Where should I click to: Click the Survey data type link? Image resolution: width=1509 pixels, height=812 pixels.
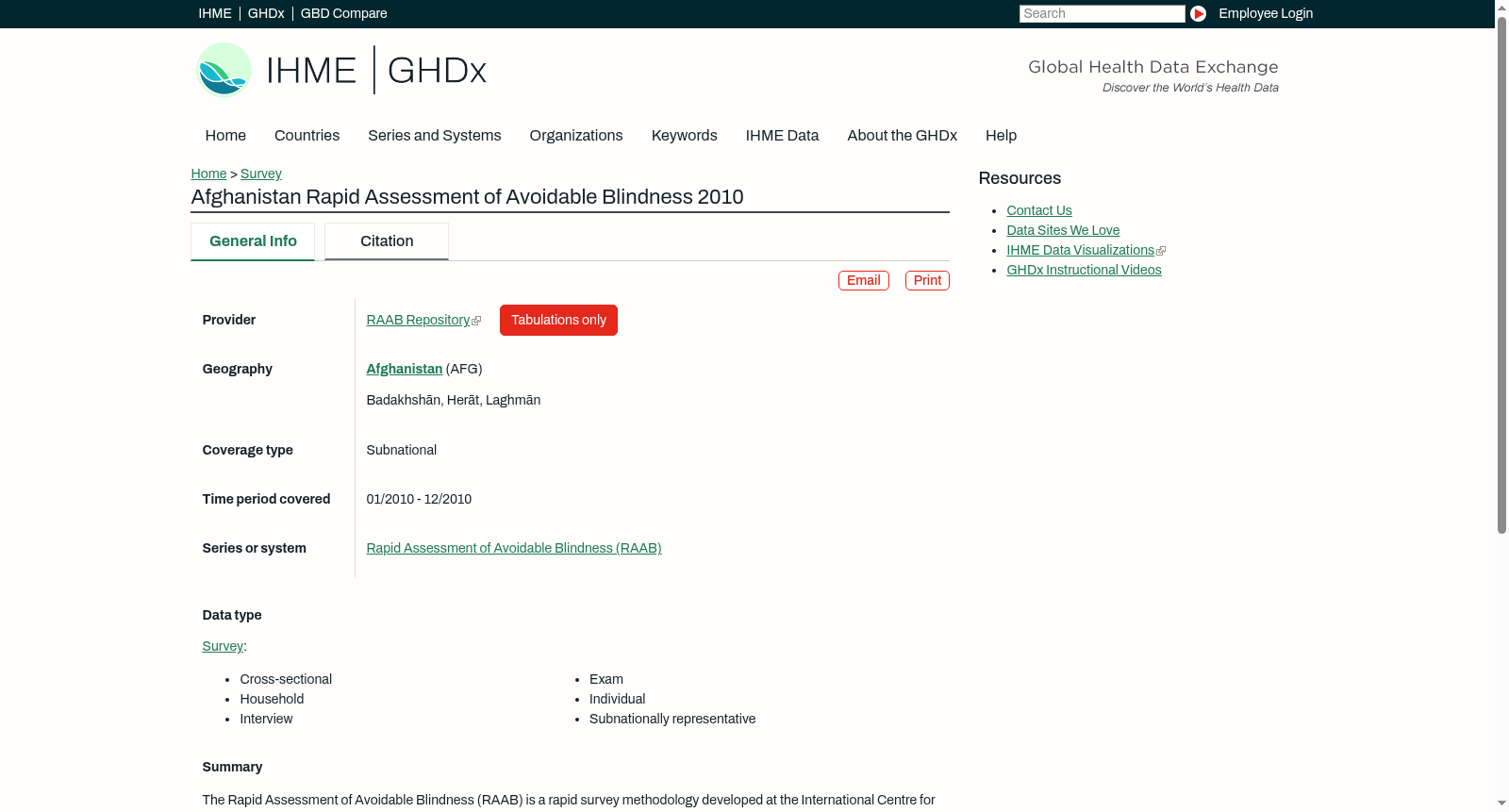[223, 647]
